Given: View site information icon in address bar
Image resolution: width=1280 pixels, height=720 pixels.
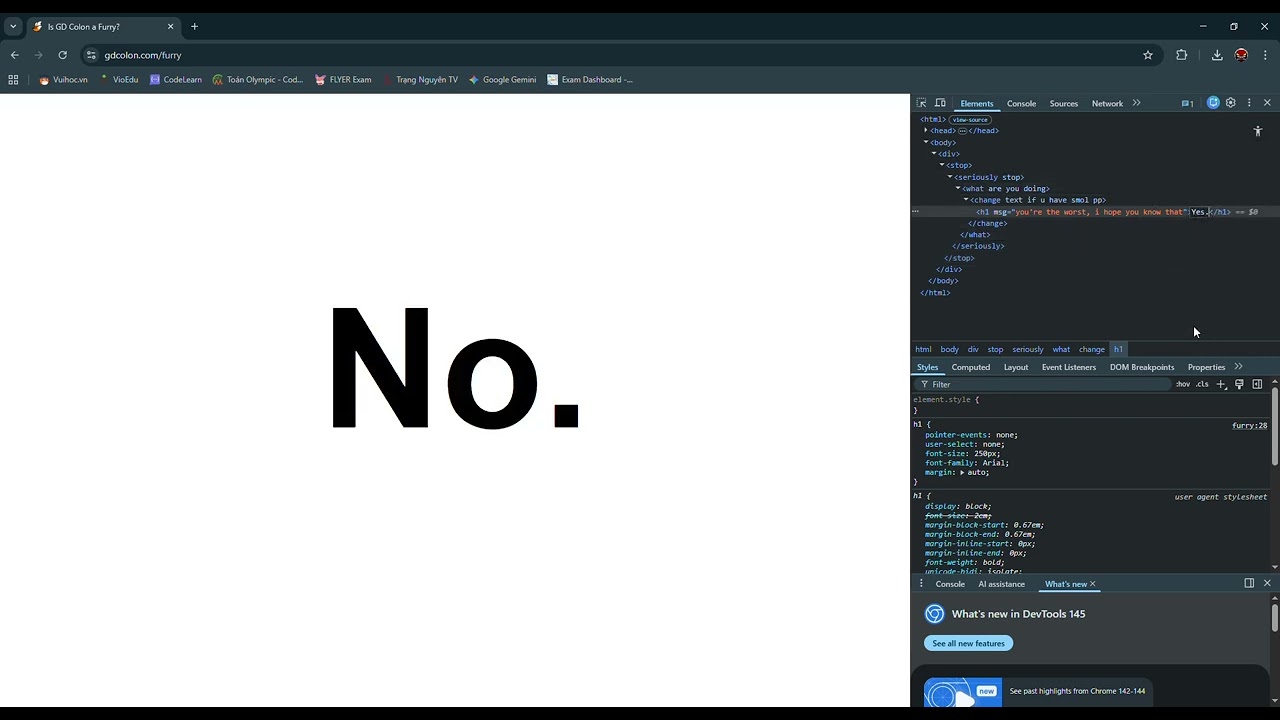Looking at the screenshot, I should click(x=91, y=55).
